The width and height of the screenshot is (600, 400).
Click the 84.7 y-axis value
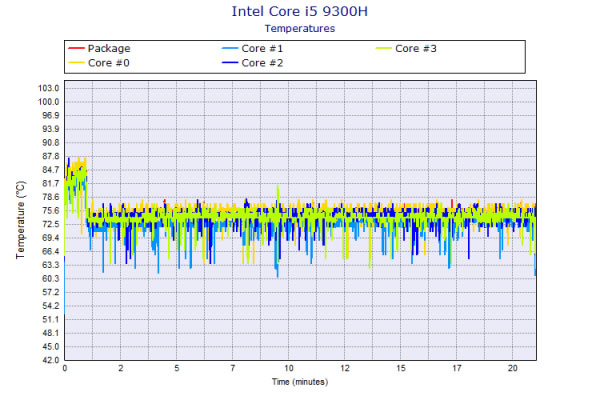pos(51,170)
